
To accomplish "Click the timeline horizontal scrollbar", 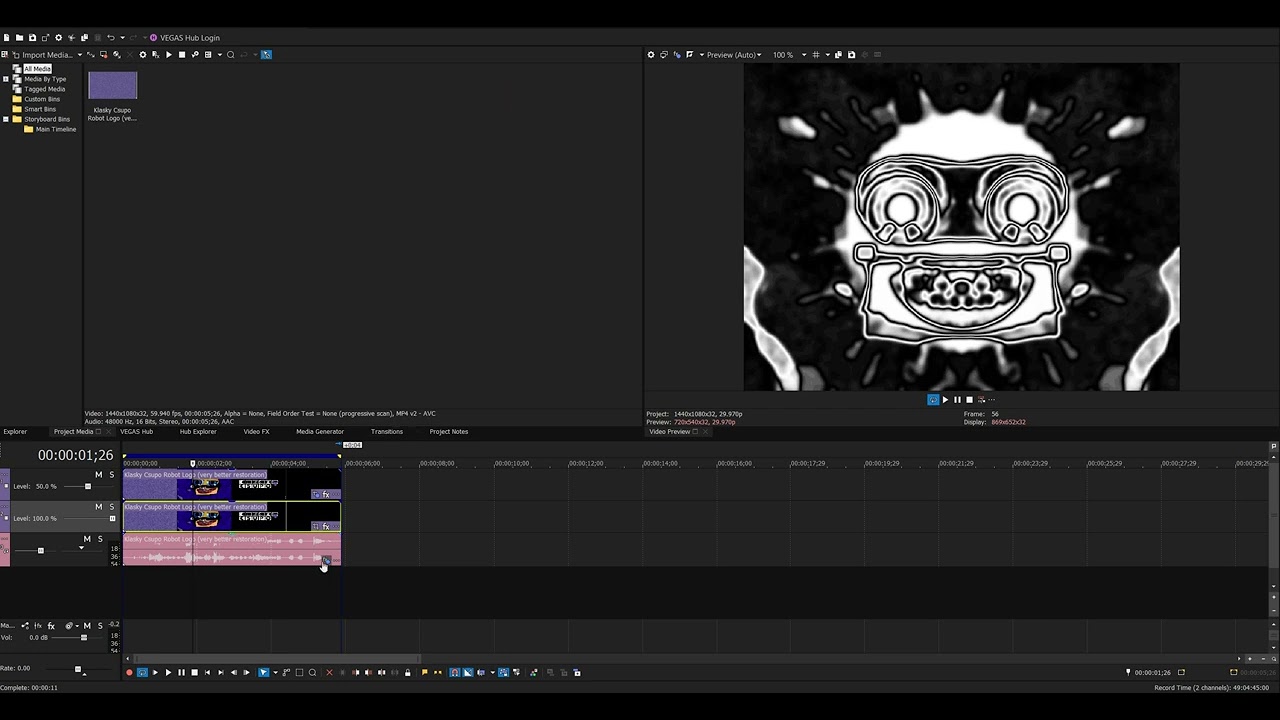I will 276,659.
